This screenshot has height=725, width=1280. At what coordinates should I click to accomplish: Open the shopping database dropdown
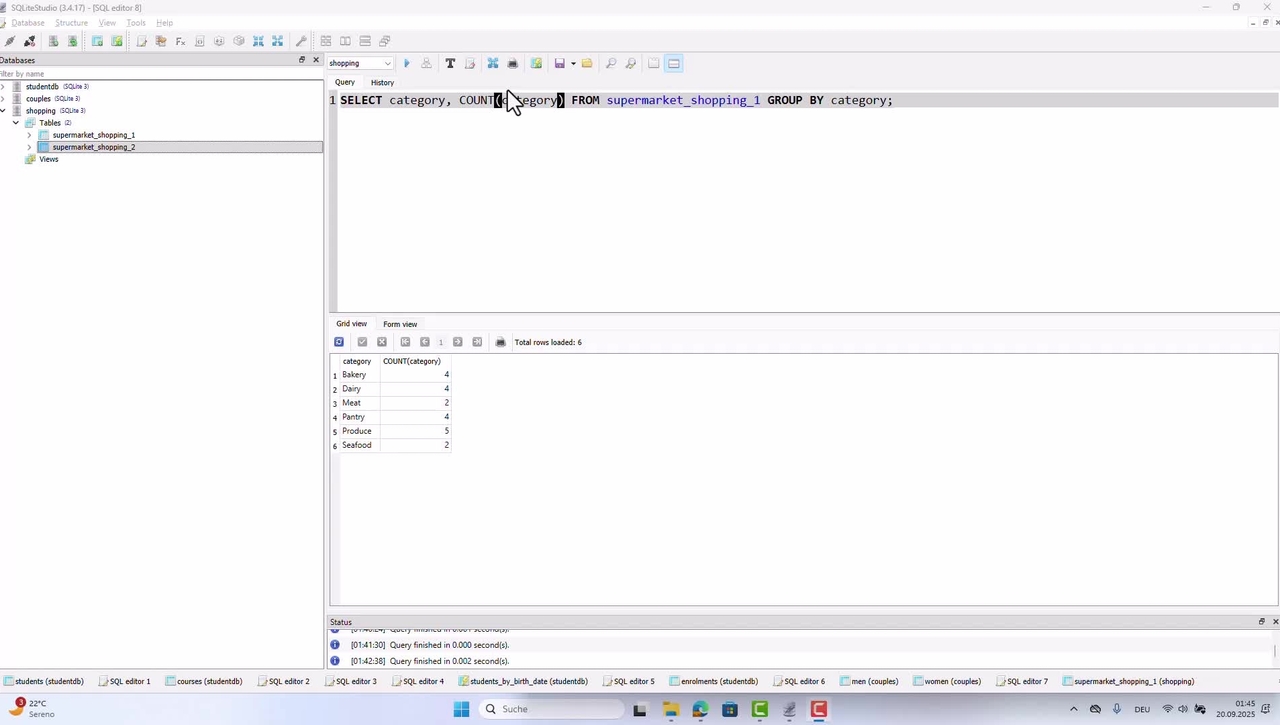coord(360,63)
